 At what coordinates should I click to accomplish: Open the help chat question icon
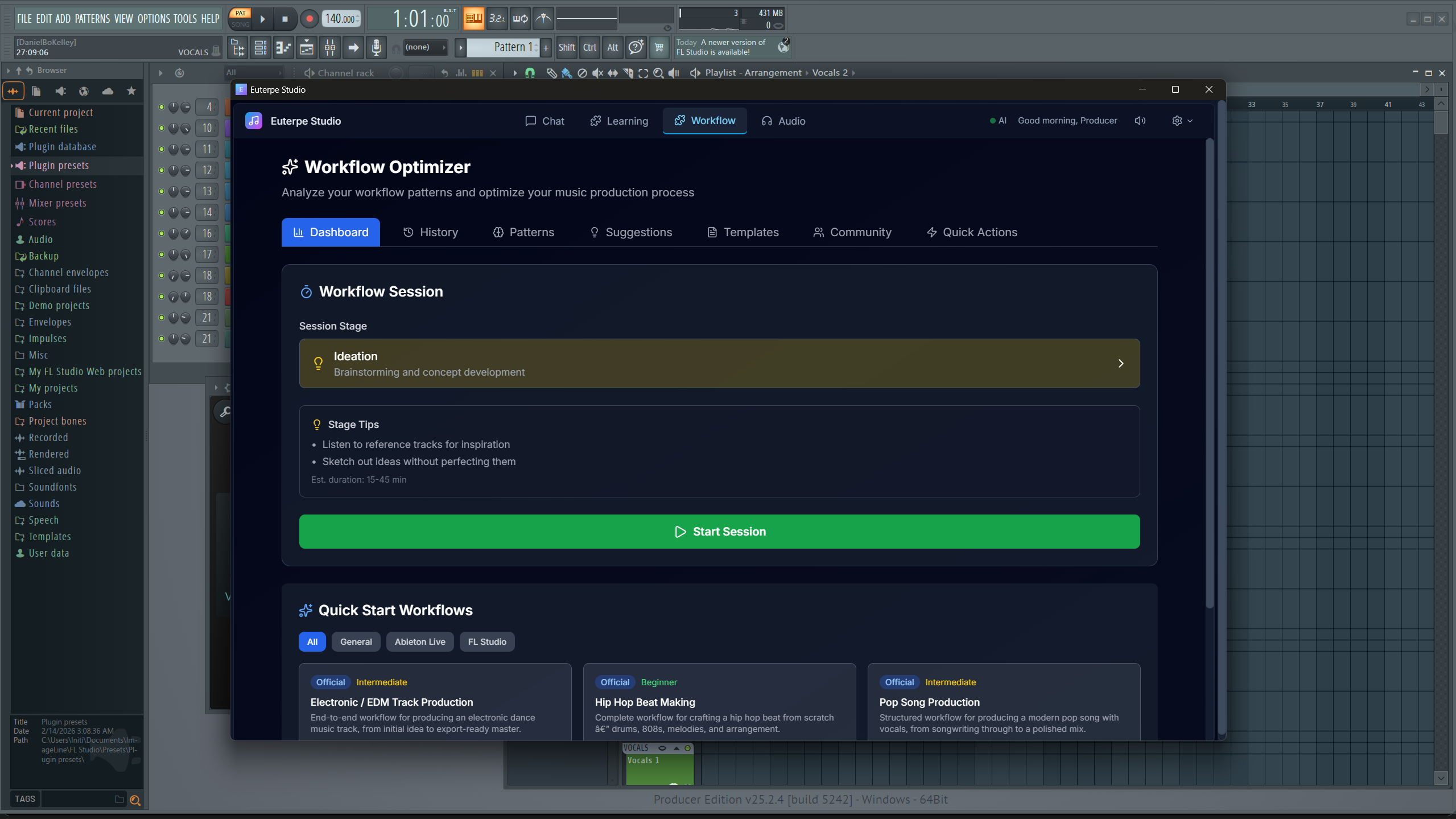636,47
